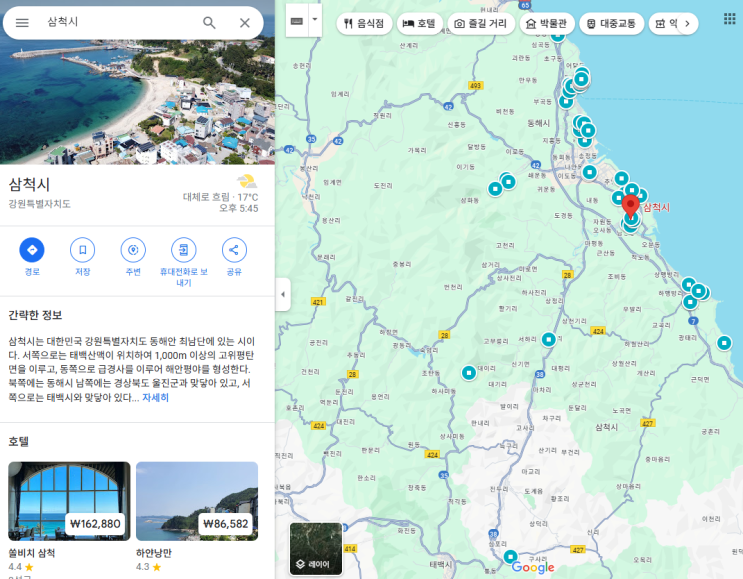Open 하얀낭만 hotel photo card
Screen dimensions: 743x579
197,501
